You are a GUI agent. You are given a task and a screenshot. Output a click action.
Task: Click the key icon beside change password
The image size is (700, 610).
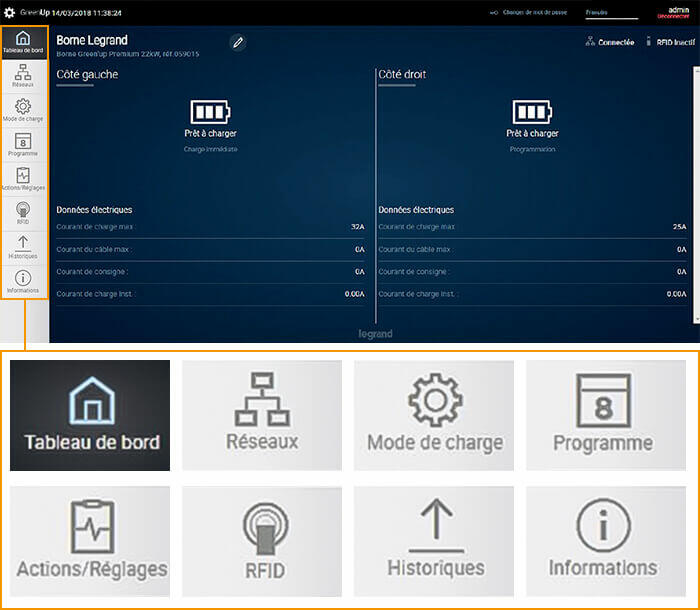(493, 13)
